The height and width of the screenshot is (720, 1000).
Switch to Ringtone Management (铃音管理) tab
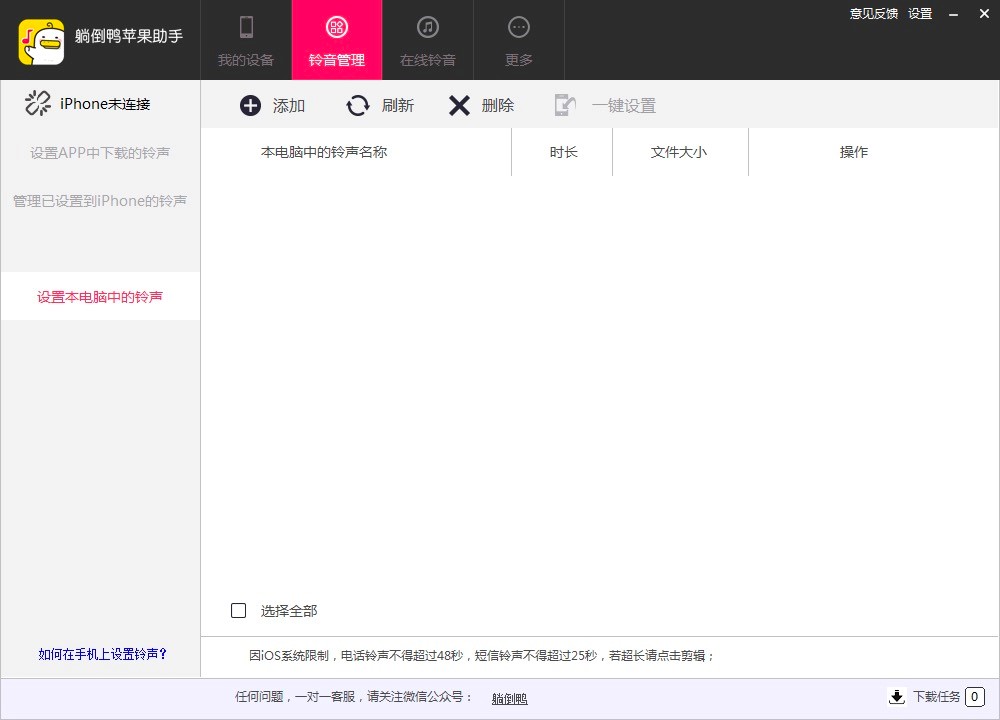(x=337, y=41)
